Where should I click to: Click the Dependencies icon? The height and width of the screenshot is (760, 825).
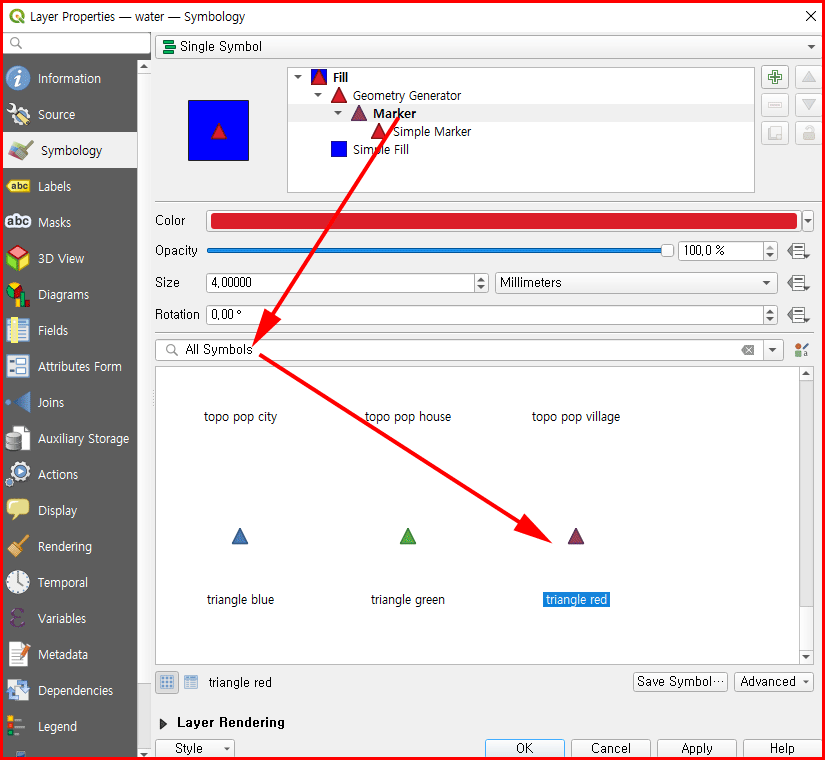[x=18, y=690]
